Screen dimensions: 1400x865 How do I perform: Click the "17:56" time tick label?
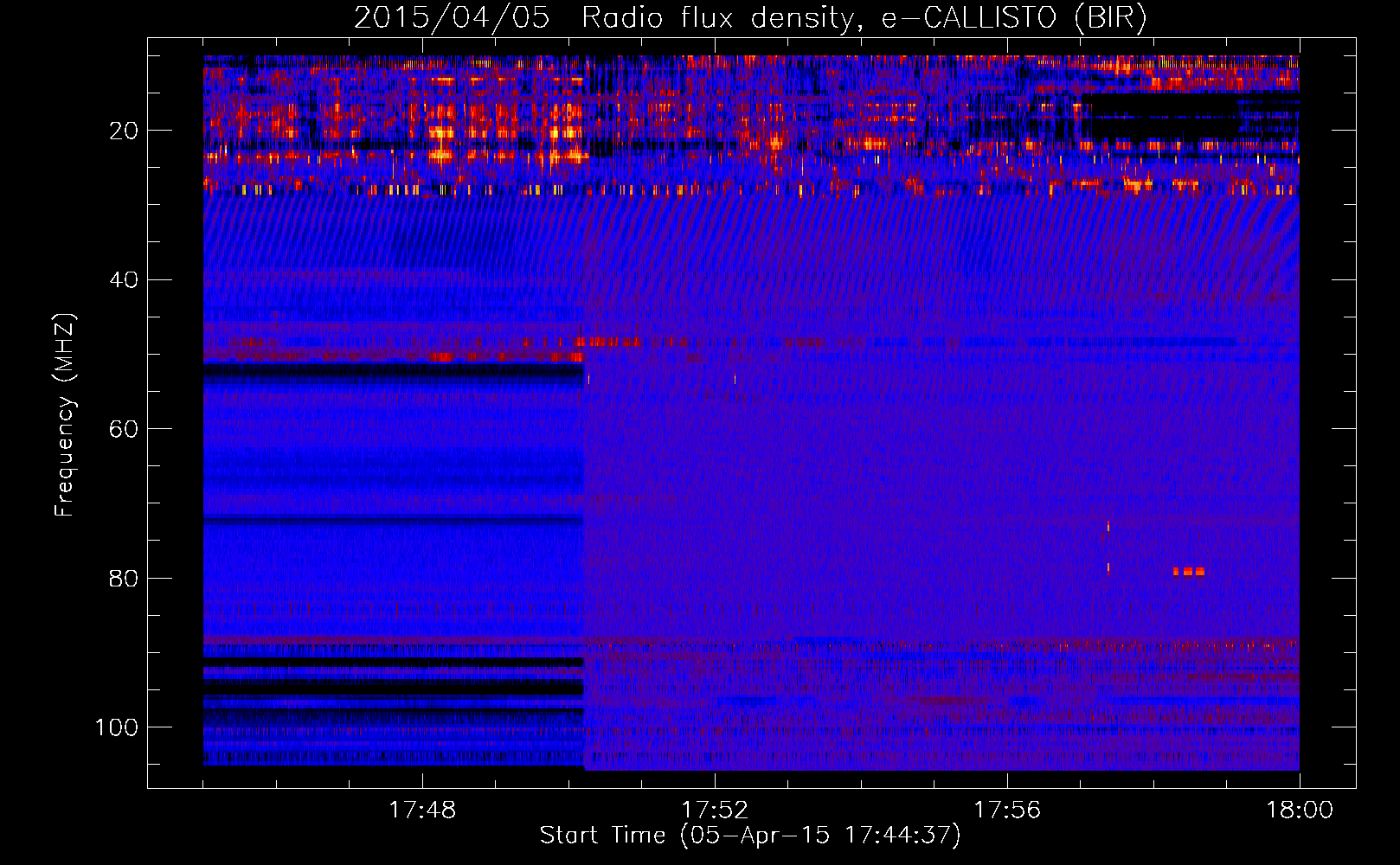[x=1007, y=811]
